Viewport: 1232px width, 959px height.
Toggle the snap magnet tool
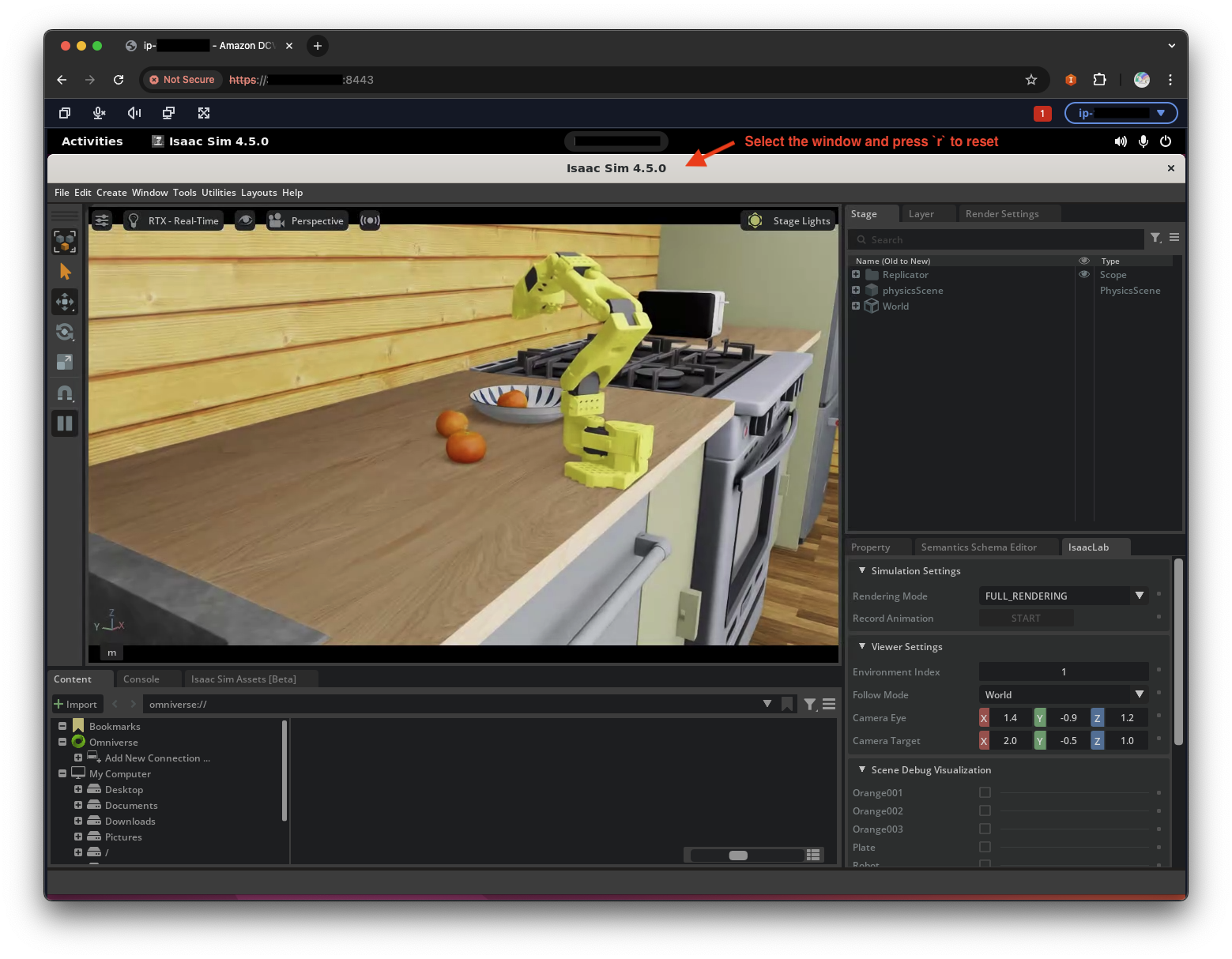pos(65,393)
